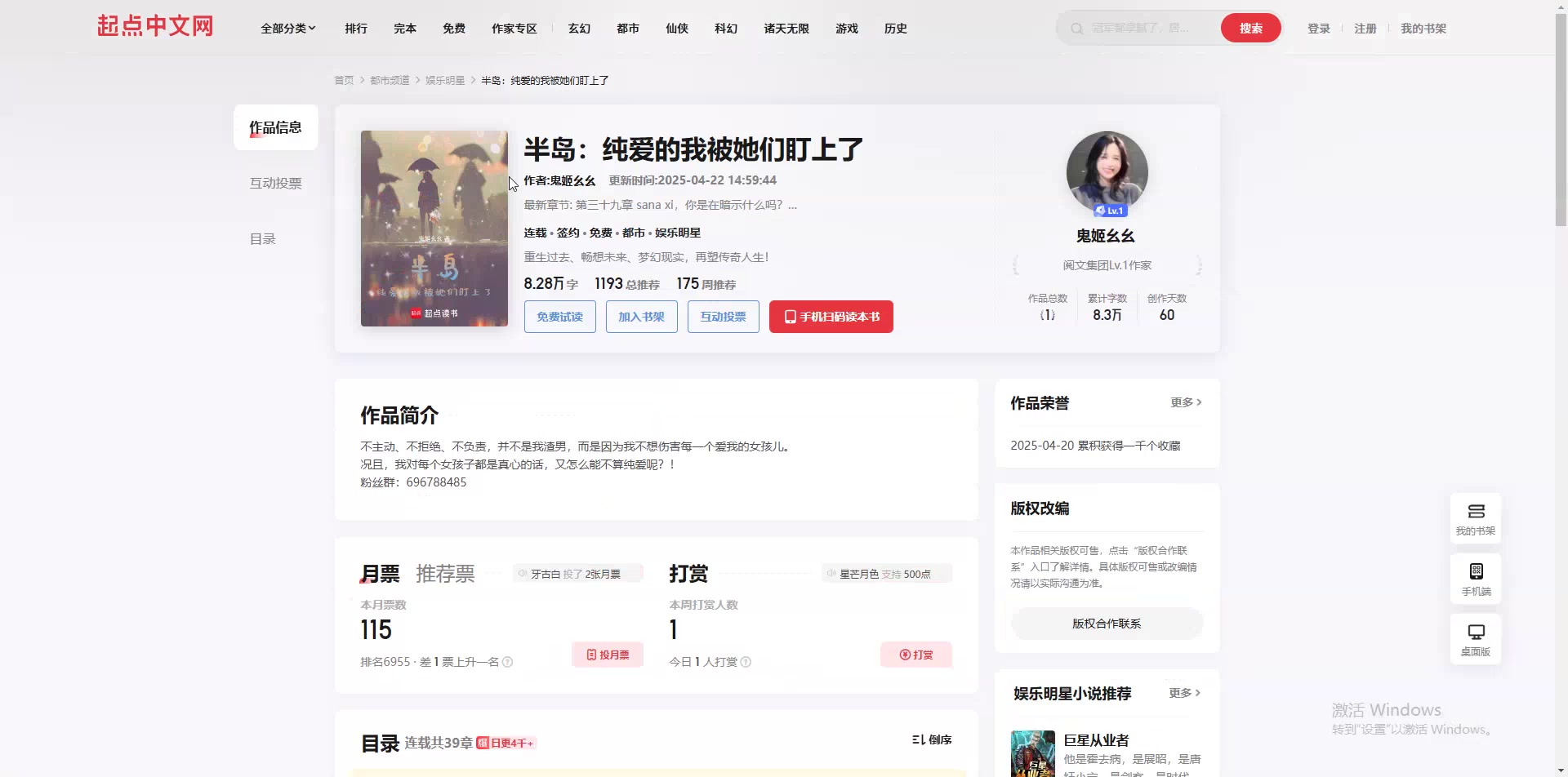Click 都市频道 in the breadcrumb
Screen dimensions: 1568x777
click(x=390, y=81)
